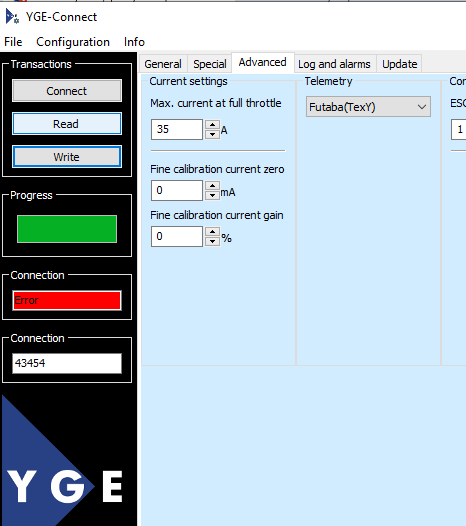This screenshot has width=466, height=526.
Task: Decrease max current with down arrow
Action: tap(212, 134)
